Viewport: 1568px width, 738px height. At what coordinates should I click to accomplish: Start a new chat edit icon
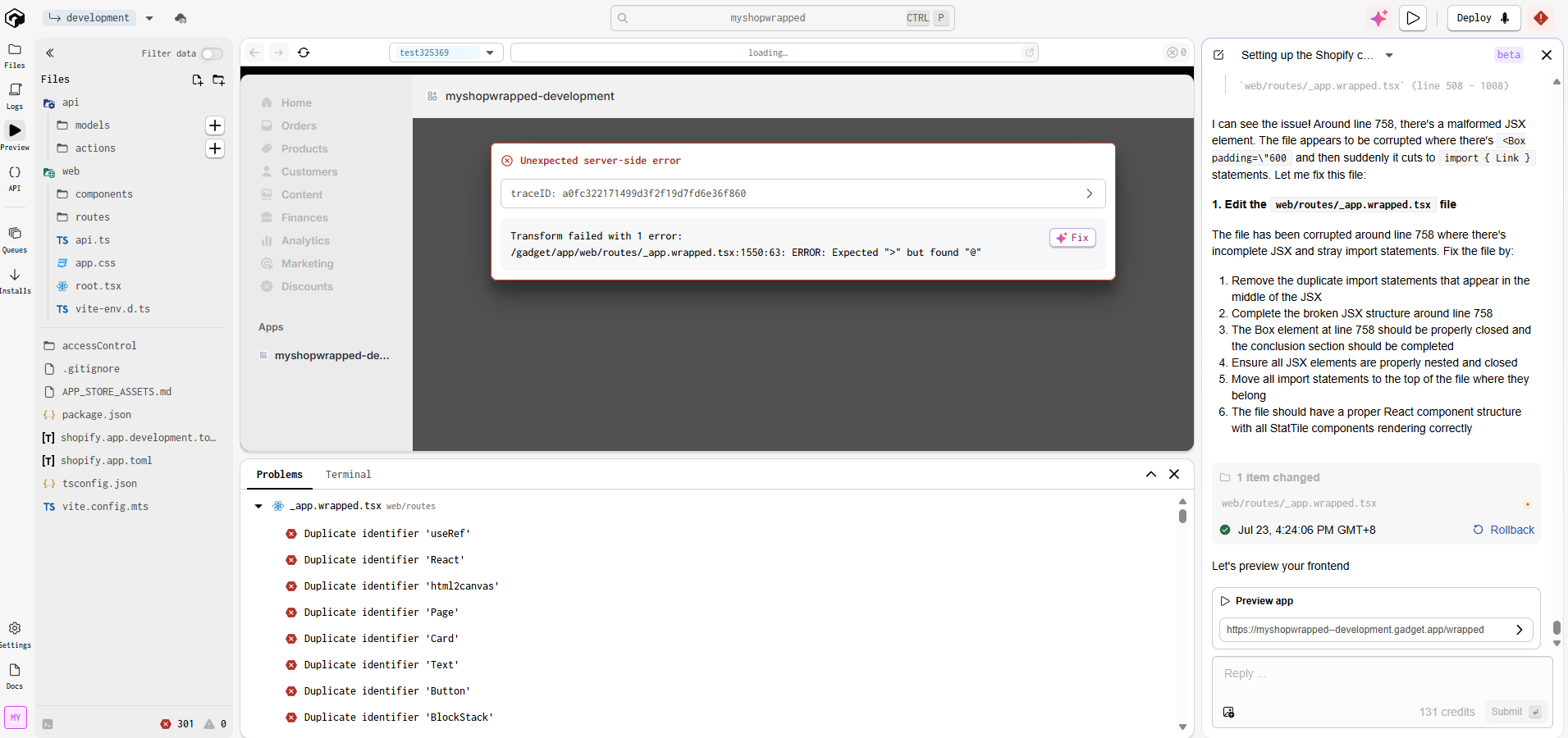(1218, 55)
